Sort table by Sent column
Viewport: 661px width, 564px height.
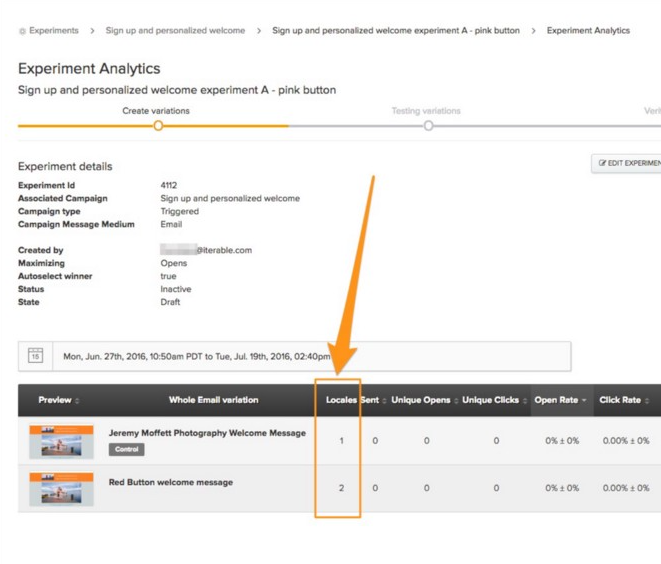pos(370,400)
